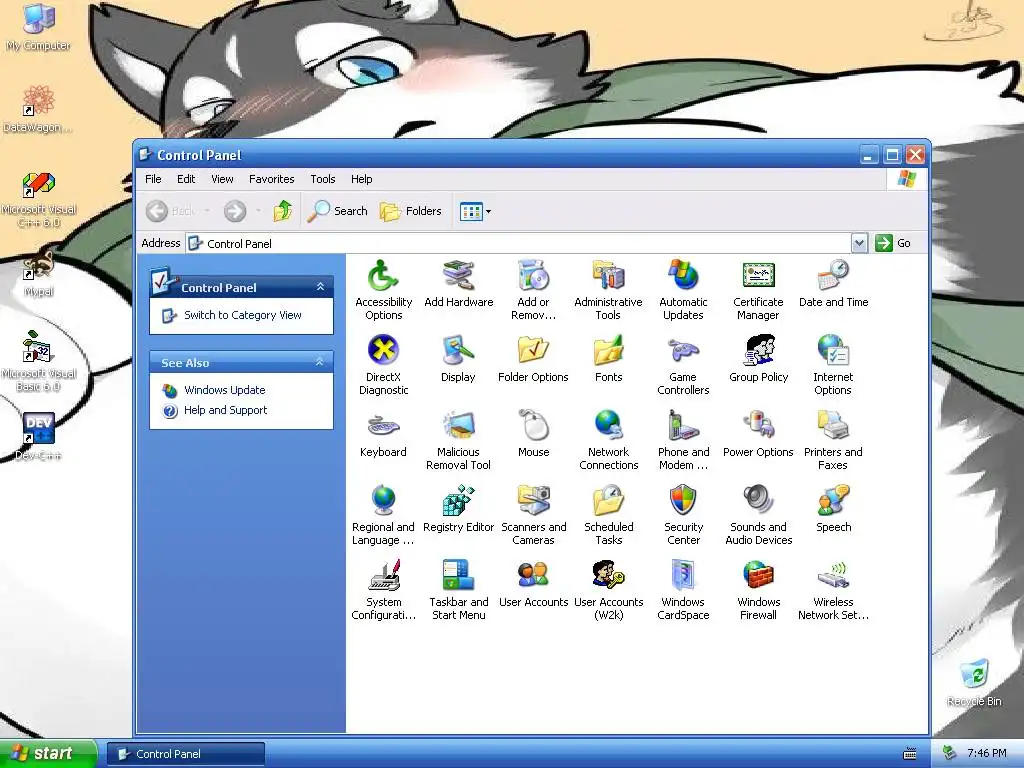Open Add Hardware applet

458,276
